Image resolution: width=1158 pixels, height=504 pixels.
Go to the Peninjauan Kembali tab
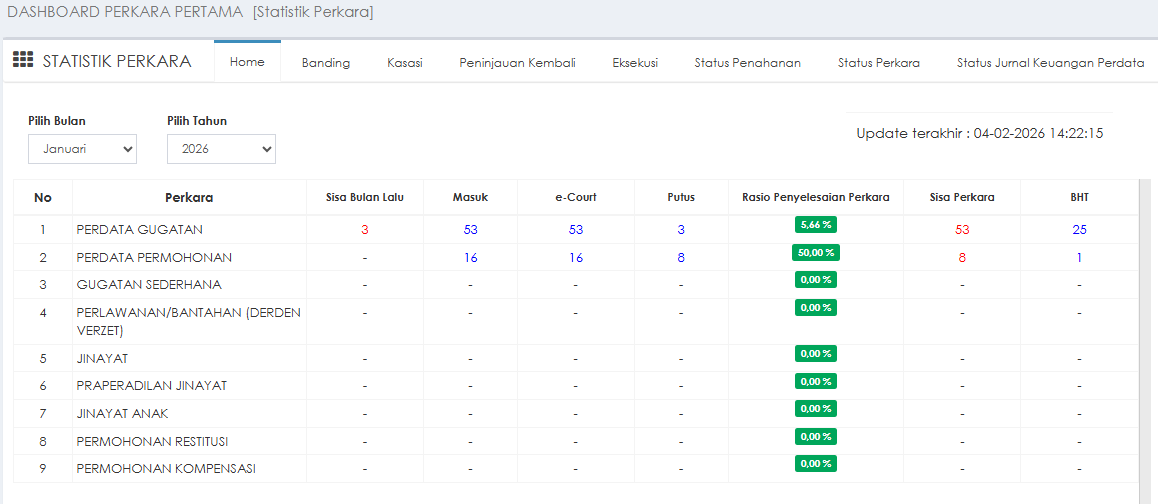click(517, 62)
